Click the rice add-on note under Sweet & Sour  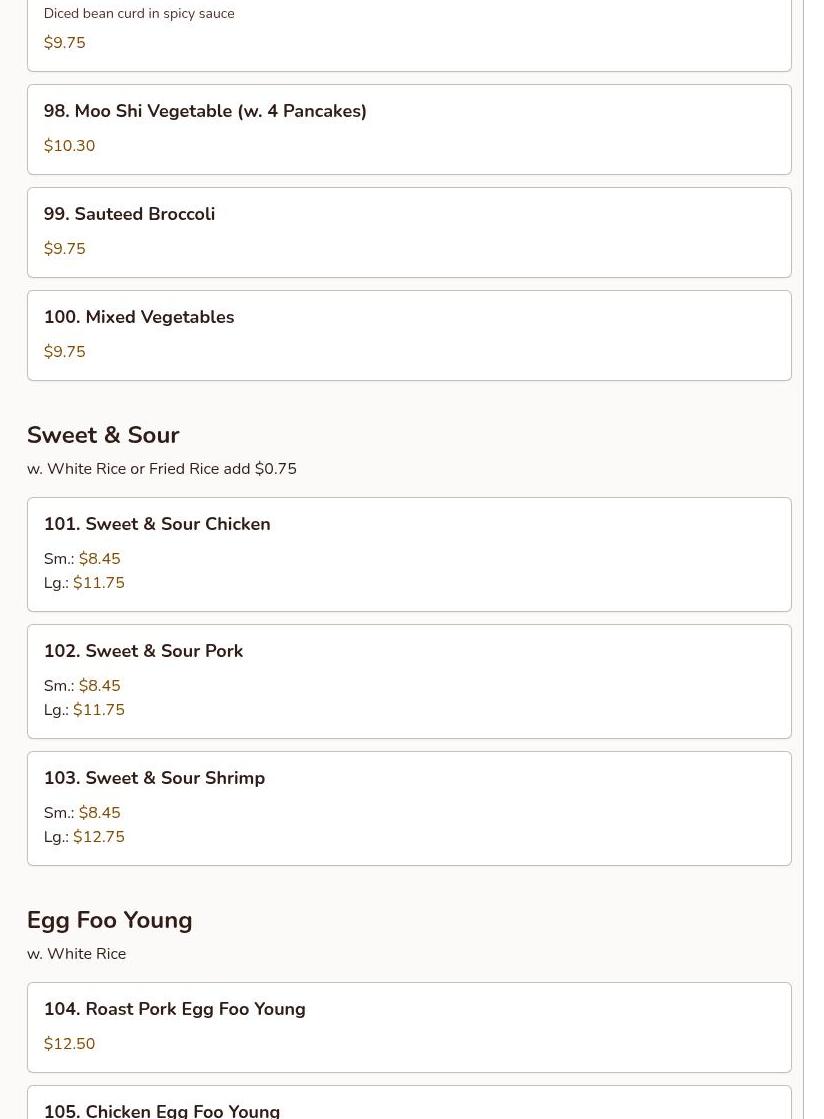[162, 469]
